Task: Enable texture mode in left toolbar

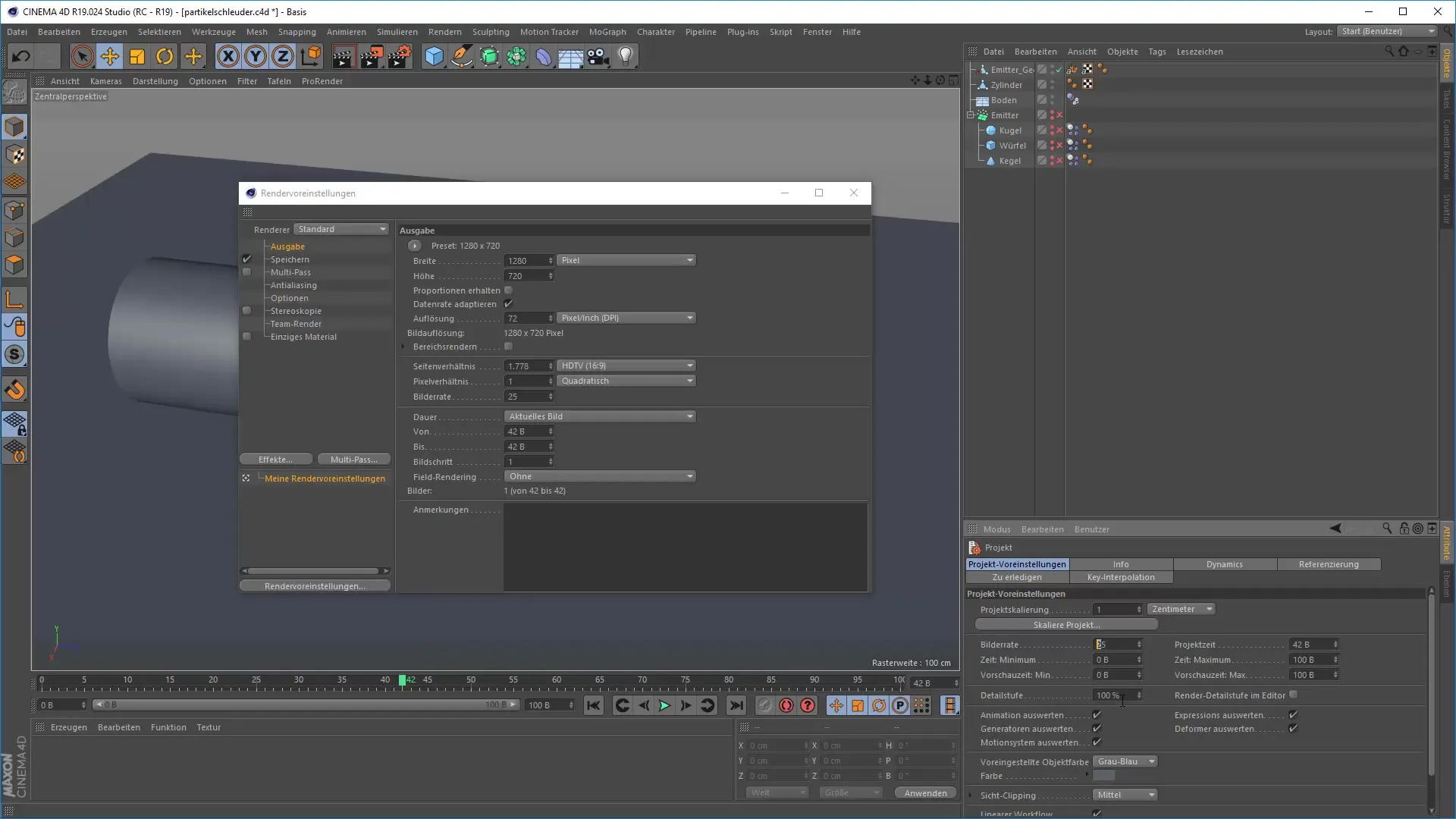Action: (15, 155)
